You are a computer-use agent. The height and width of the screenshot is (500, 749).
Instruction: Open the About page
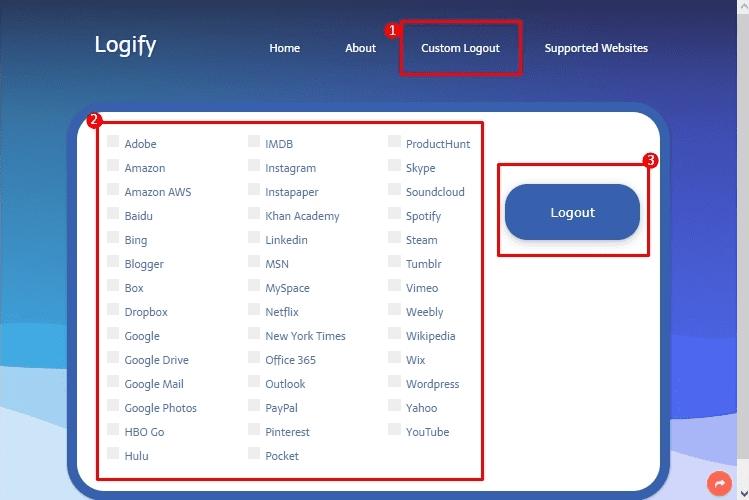click(x=361, y=48)
